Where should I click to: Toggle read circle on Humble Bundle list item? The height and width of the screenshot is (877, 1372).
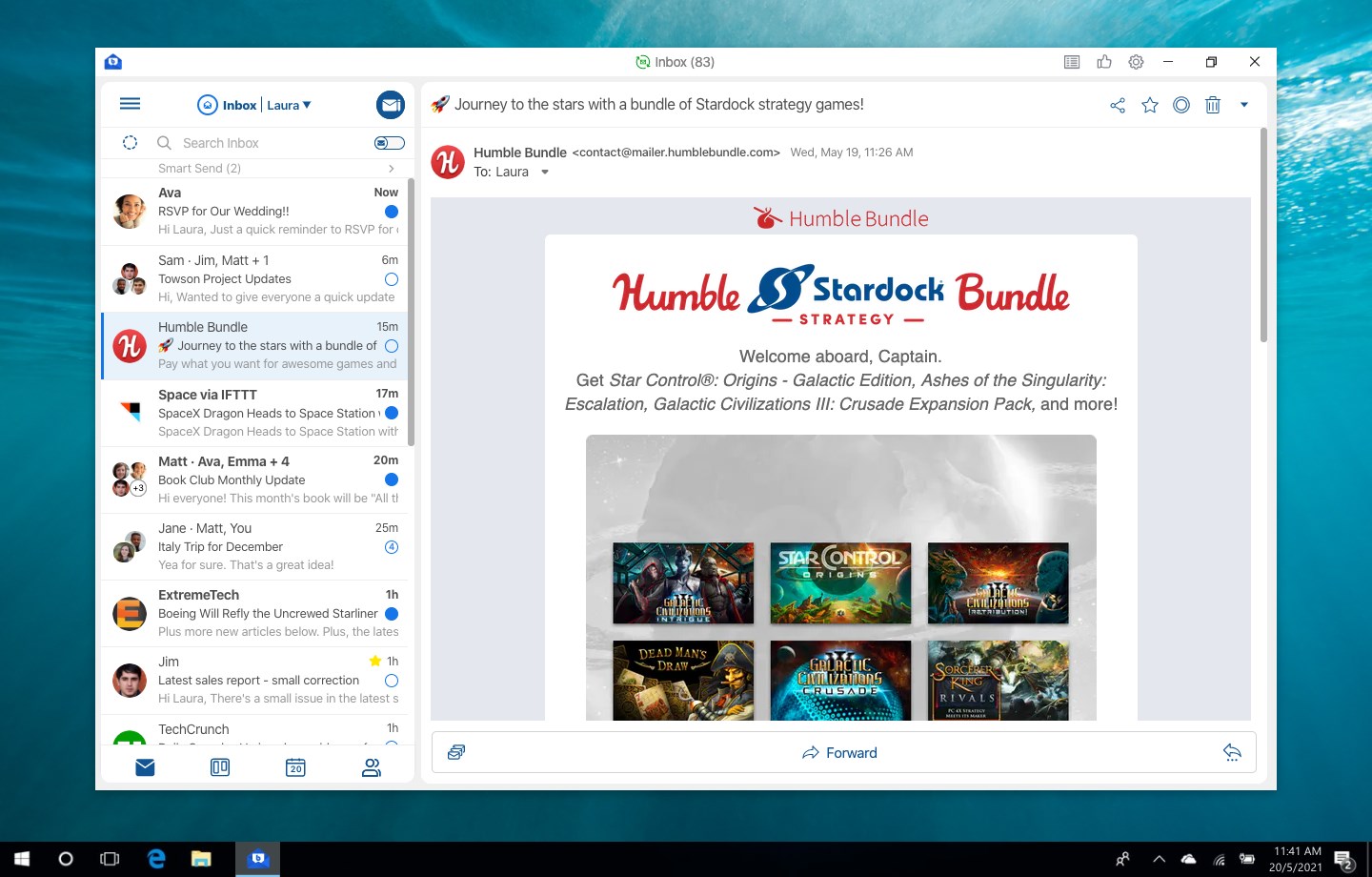point(392,346)
